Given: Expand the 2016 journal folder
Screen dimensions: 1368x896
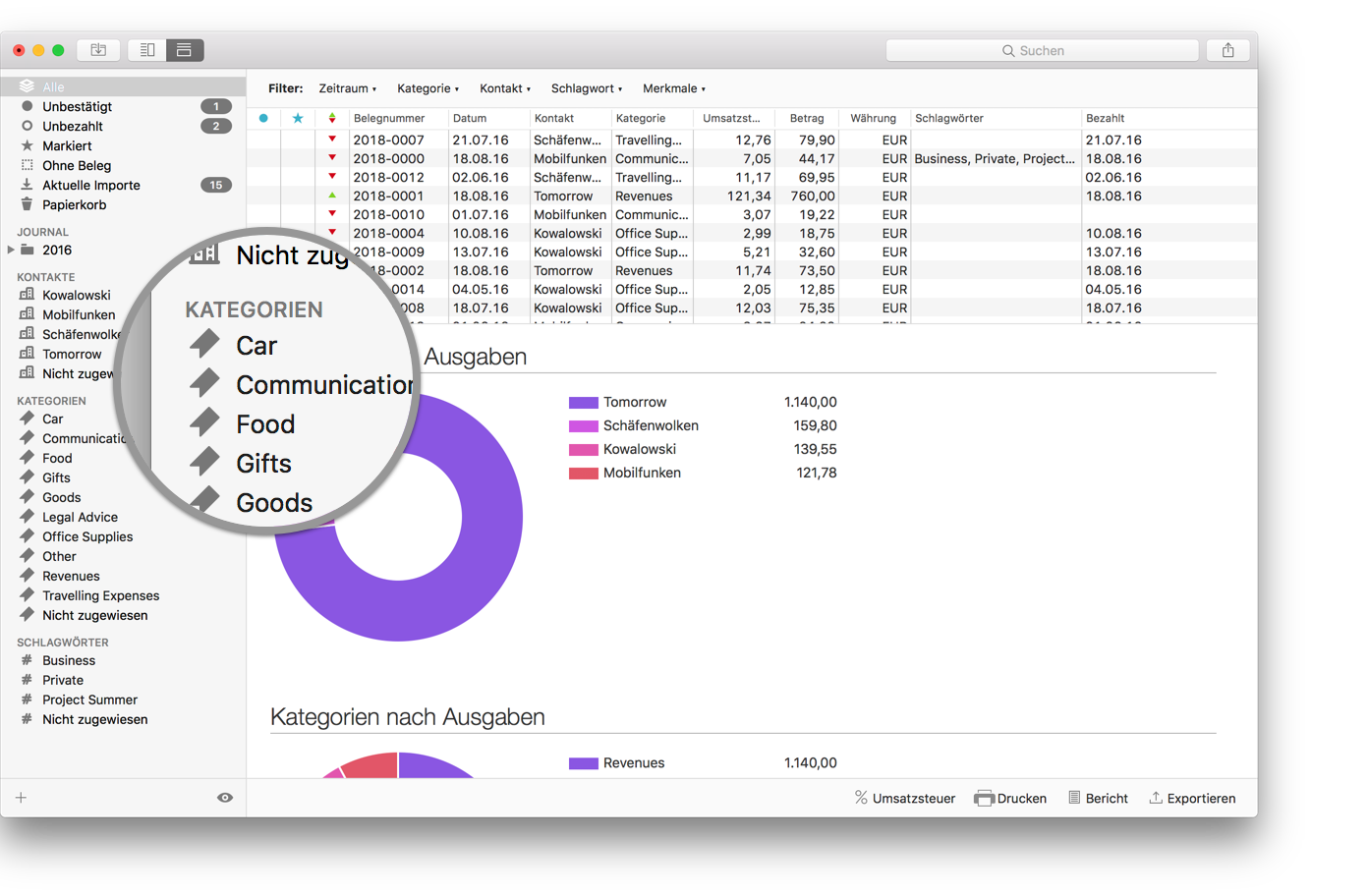Looking at the screenshot, I should pos(10,250).
